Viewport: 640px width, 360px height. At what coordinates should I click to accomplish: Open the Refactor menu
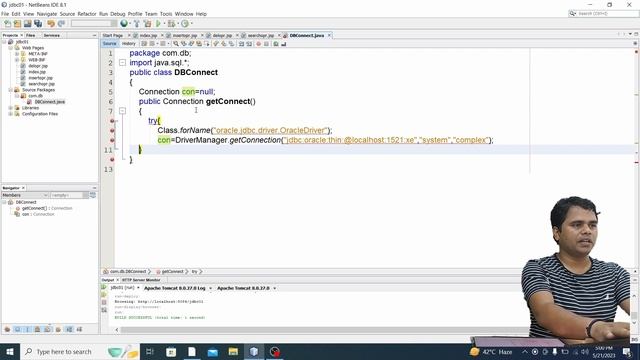tap(87, 14)
